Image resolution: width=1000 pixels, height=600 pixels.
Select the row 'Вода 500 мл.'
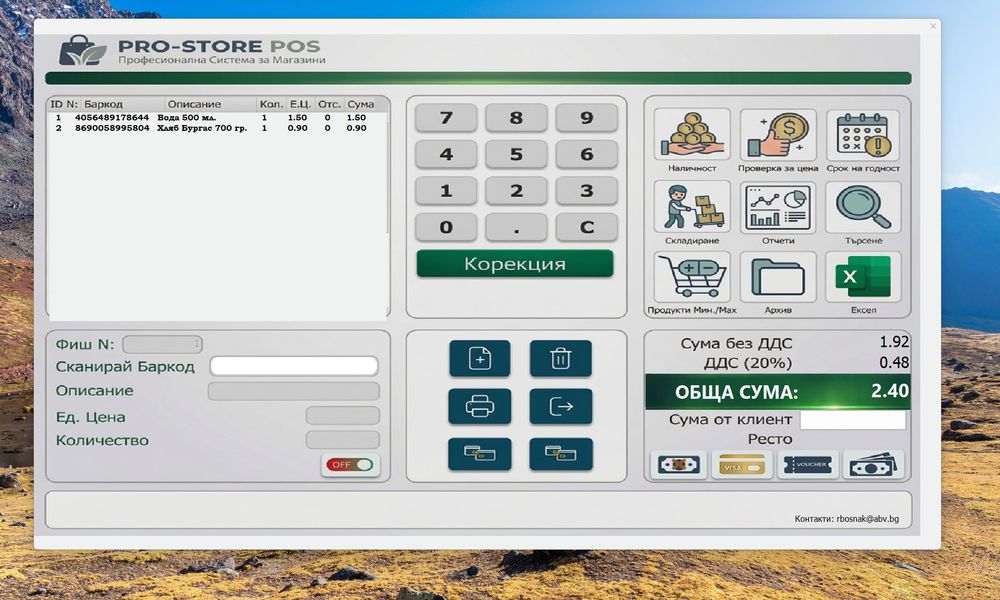(217, 118)
